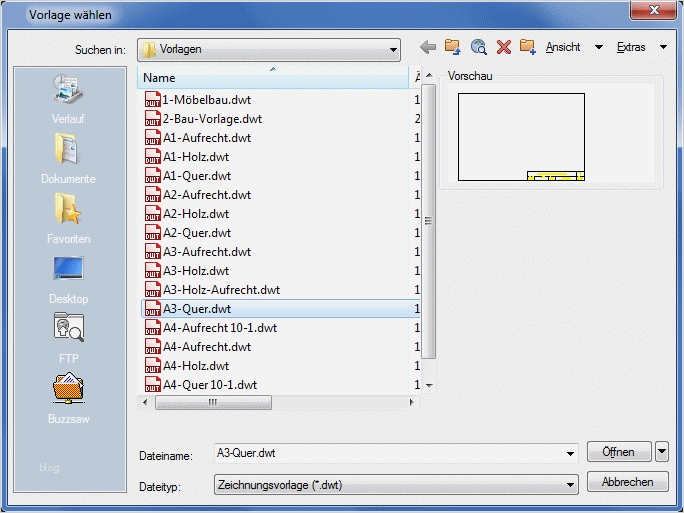Click the Öffnen button
Image resolution: width=684 pixels, height=513 pixels.
coord(619,451)
